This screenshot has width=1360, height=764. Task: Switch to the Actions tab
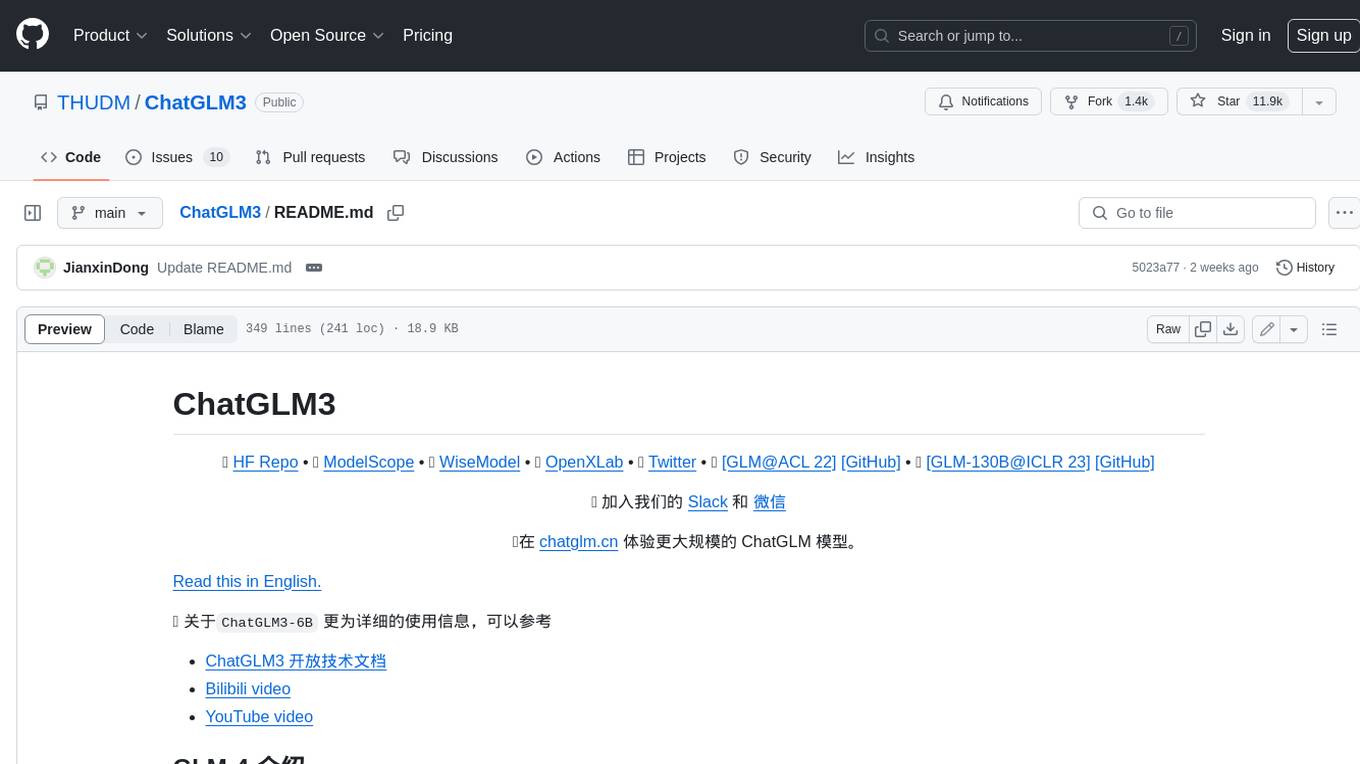click(x=563, y=157)
